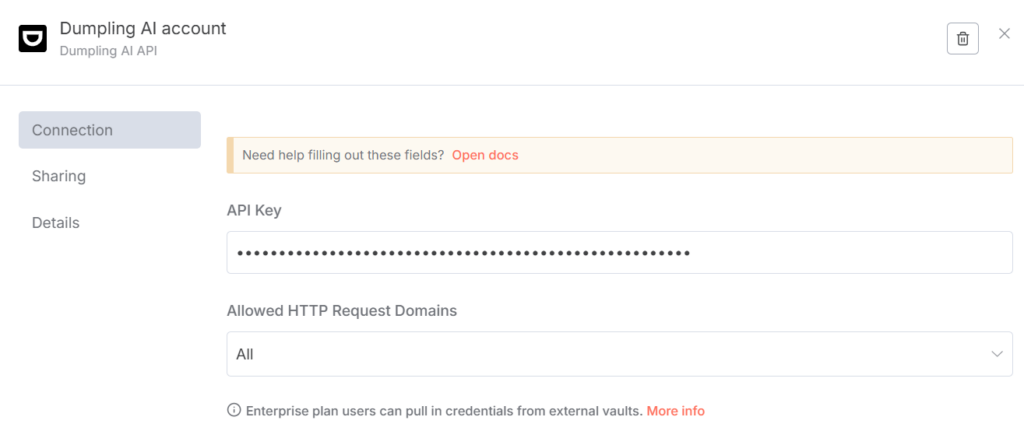The width and height of the screenshot is (1024, 445).
Task: Delete credential using the trash icon
Action: 962,38
